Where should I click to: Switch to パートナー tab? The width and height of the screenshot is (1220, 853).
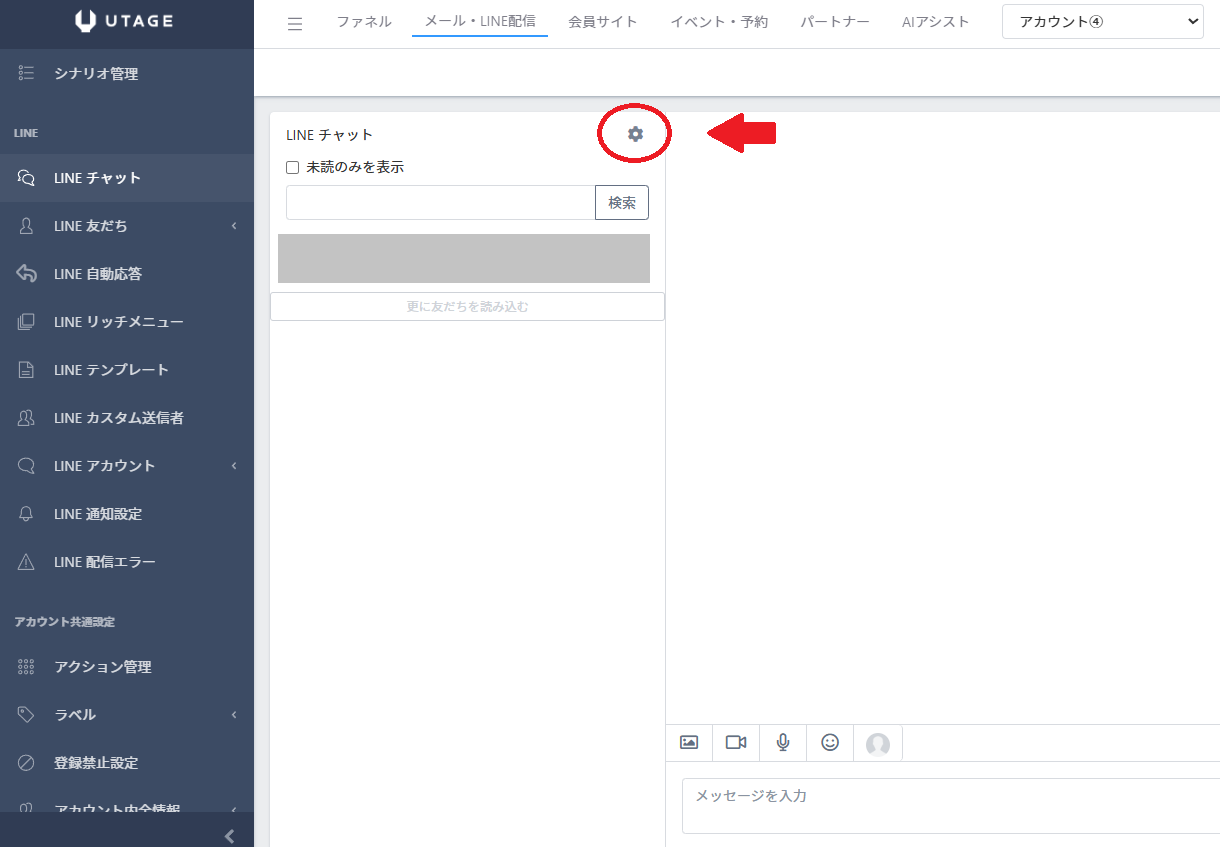[835, 21]
